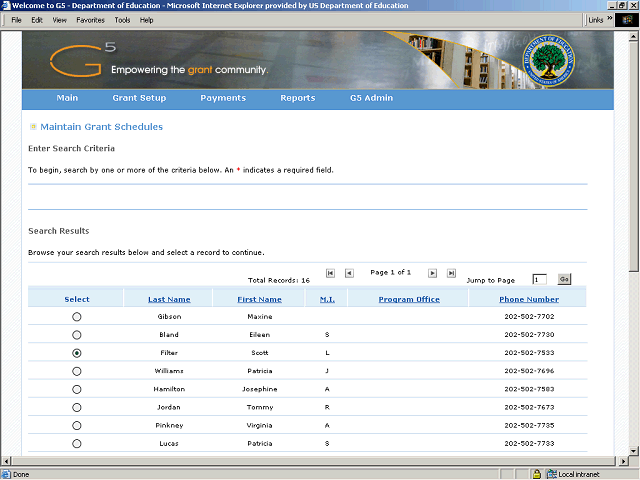Choose the Williams Patricia radio button
640x480 pixels.
[x=77, y=371]
